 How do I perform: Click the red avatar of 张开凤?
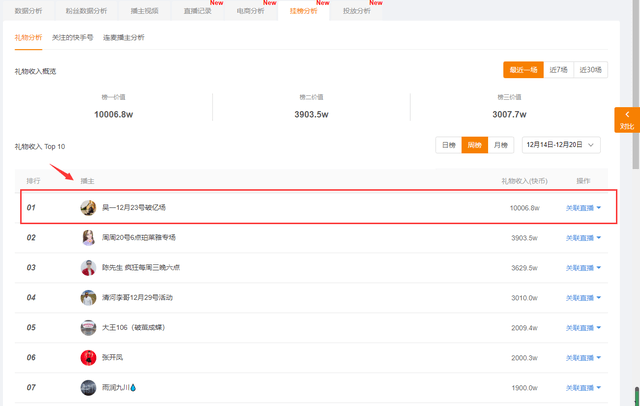pyautogui.click(x=88, y=357)
